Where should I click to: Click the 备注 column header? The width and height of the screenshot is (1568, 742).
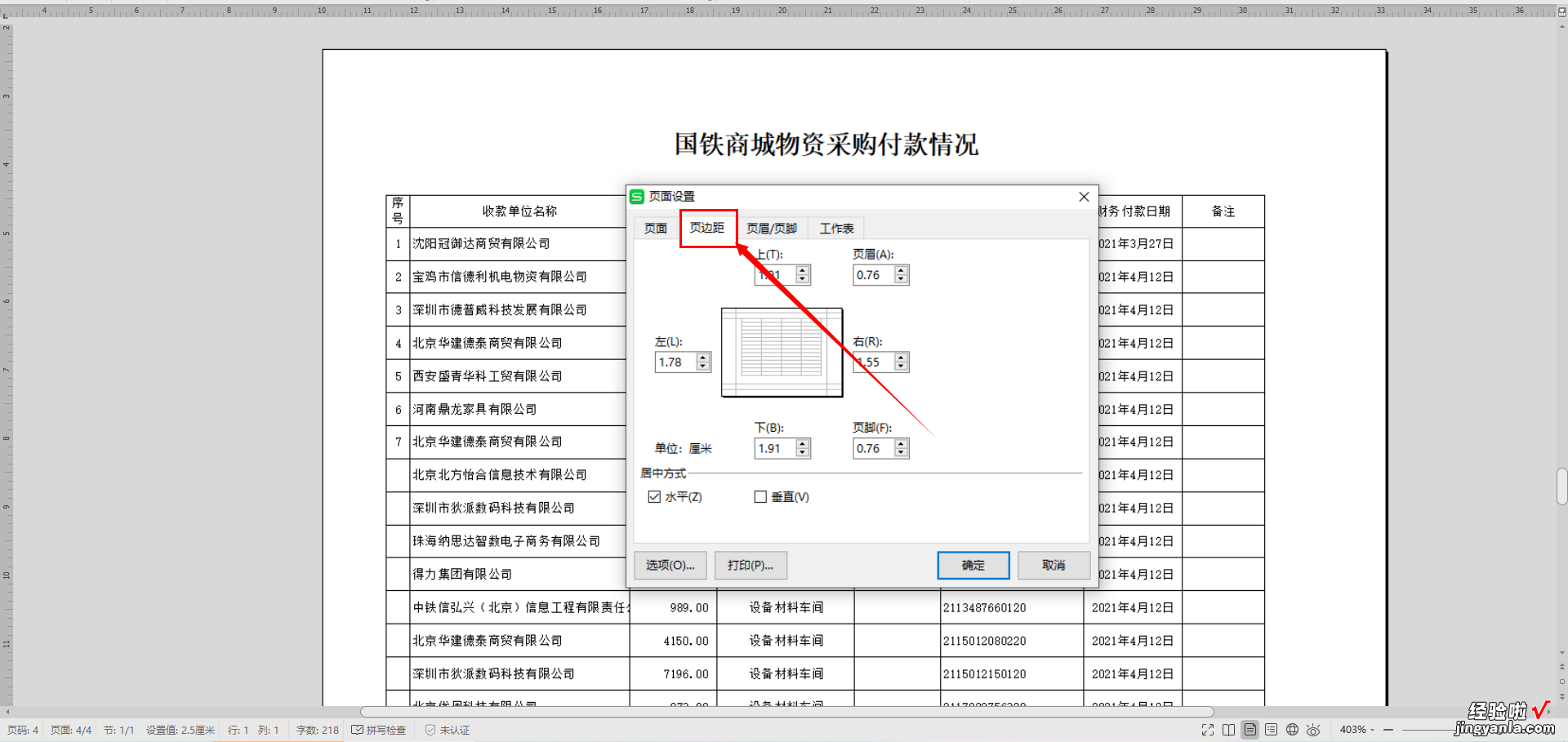1223,211
